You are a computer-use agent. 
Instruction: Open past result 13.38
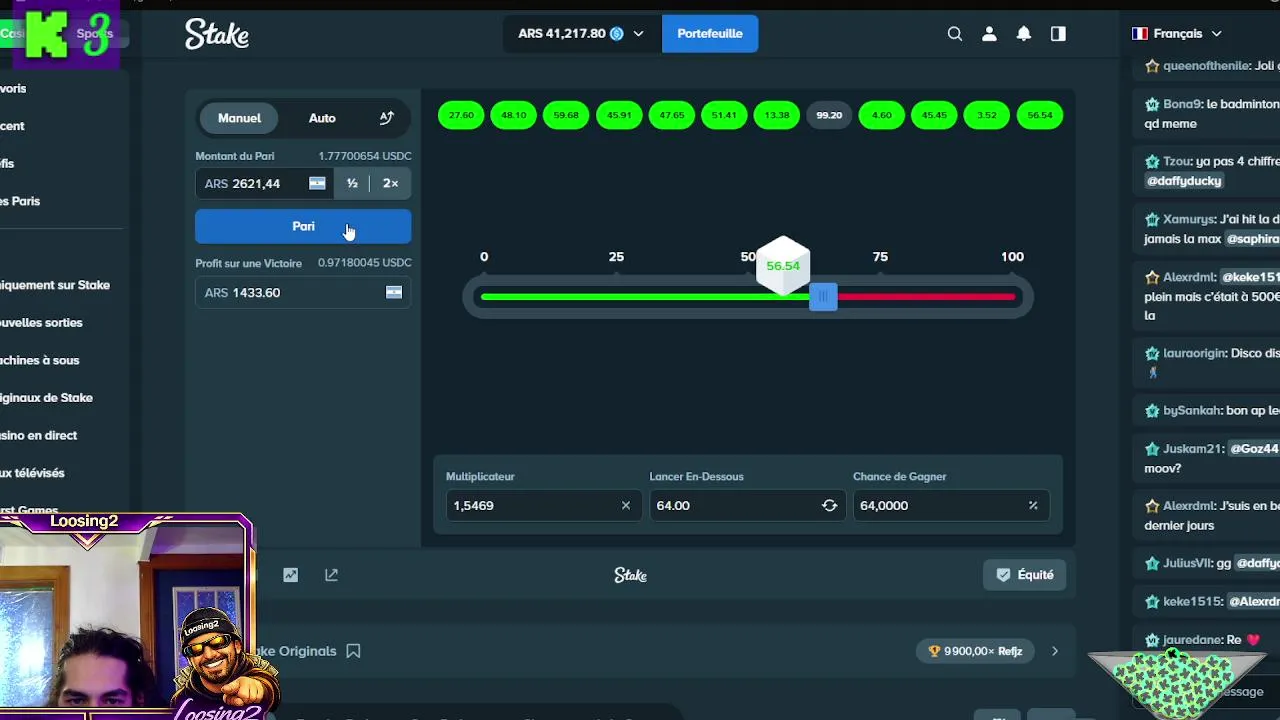coord(777,115)
